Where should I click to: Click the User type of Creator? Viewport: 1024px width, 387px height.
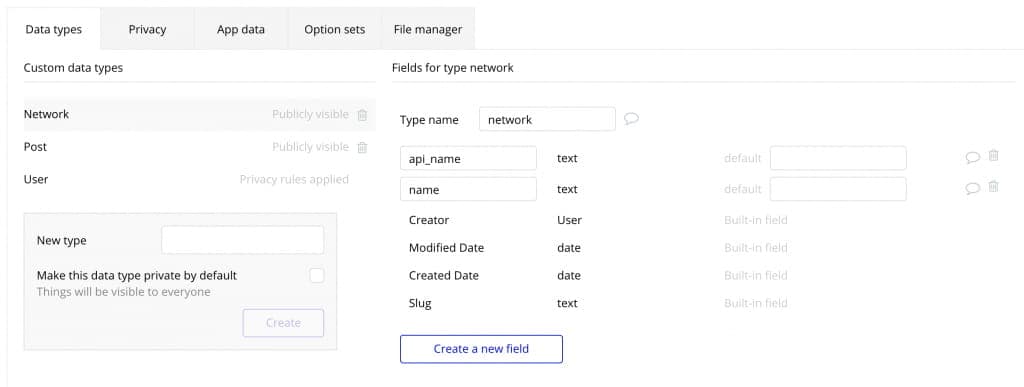pyautogui.click(x=569, y=220)
